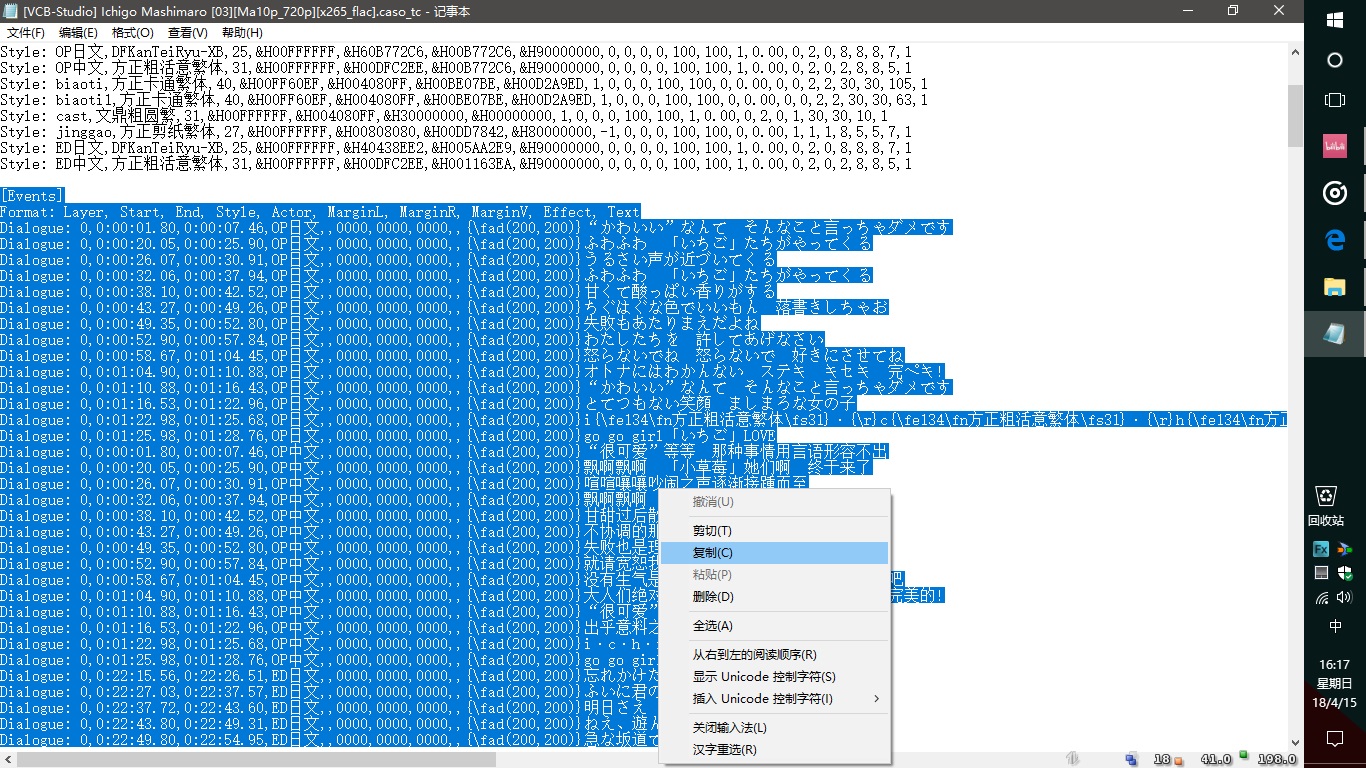Open the 编辑(E) menu
1366x768 pixels.
pyautogui.click(x=79, y=33)
